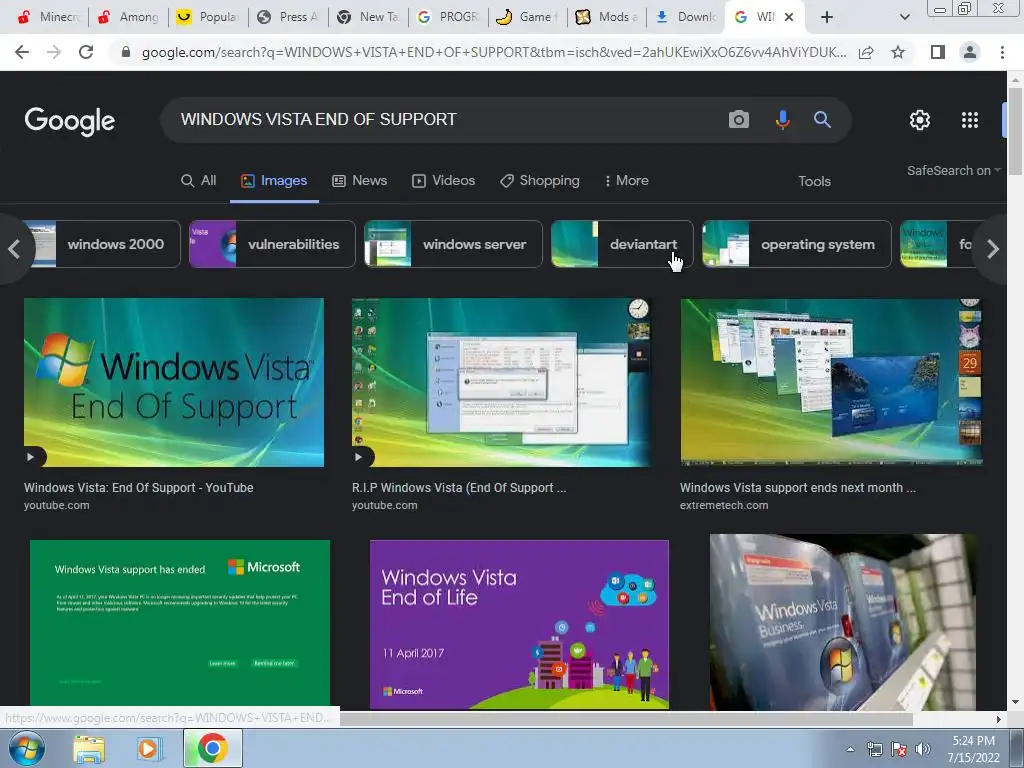
Task: Select the windows server suggestion chip
Action: [x=453, y=244]
